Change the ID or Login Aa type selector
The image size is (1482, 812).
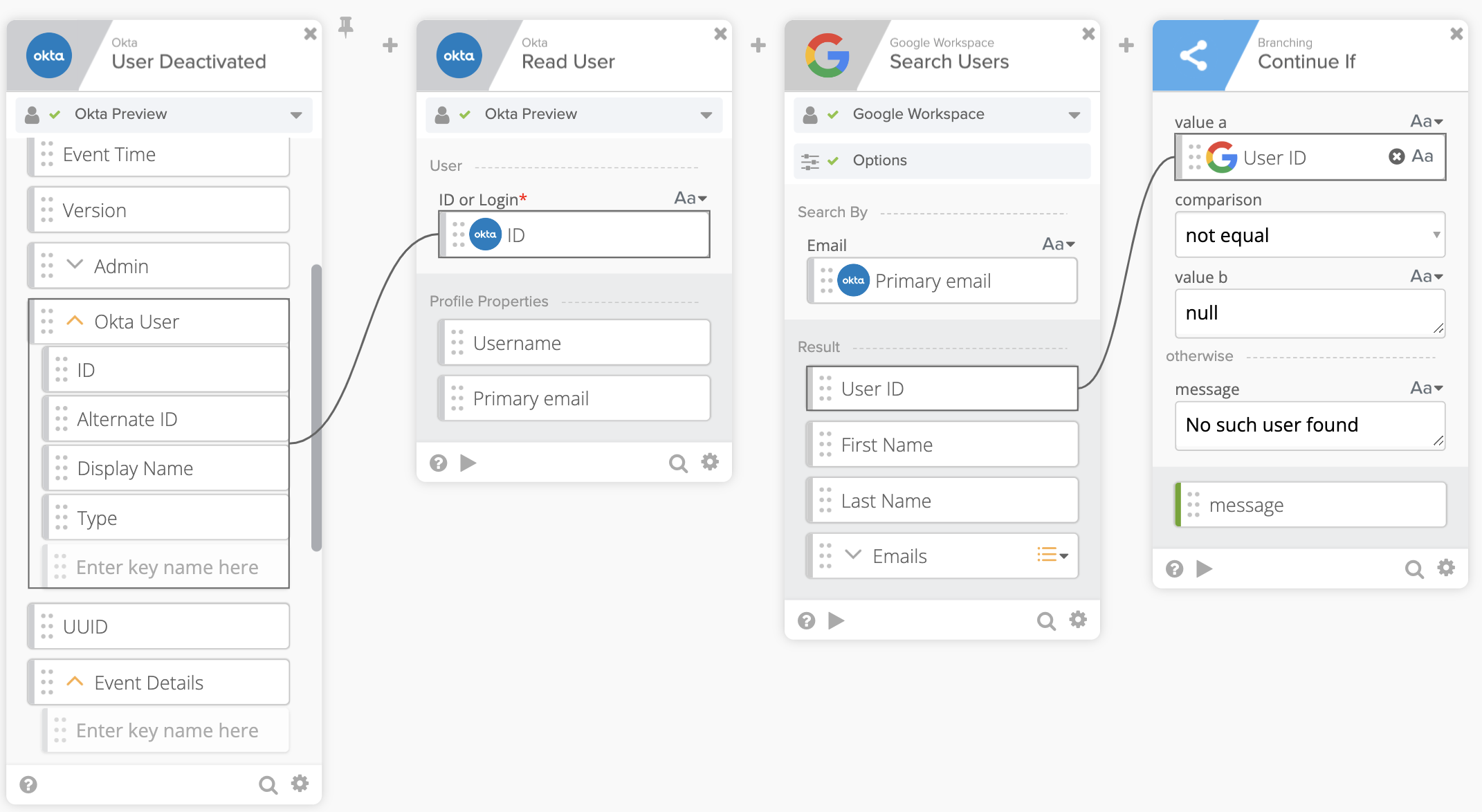pos(690,199)
